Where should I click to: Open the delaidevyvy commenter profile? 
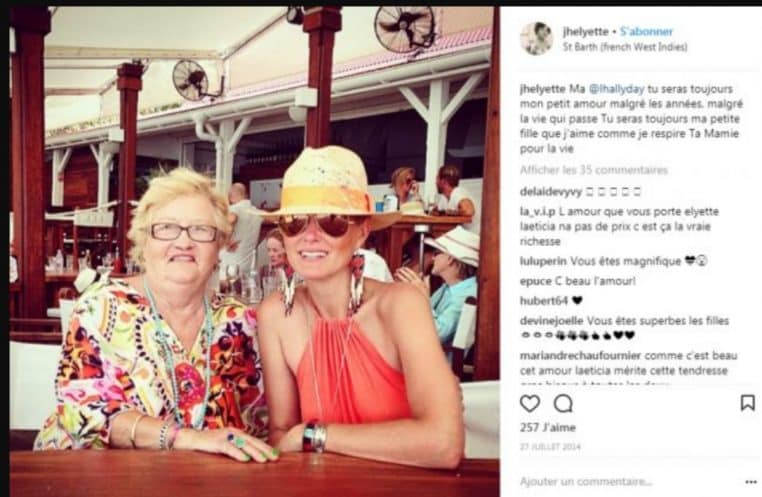pyautogui.click(x=551, y=192)
